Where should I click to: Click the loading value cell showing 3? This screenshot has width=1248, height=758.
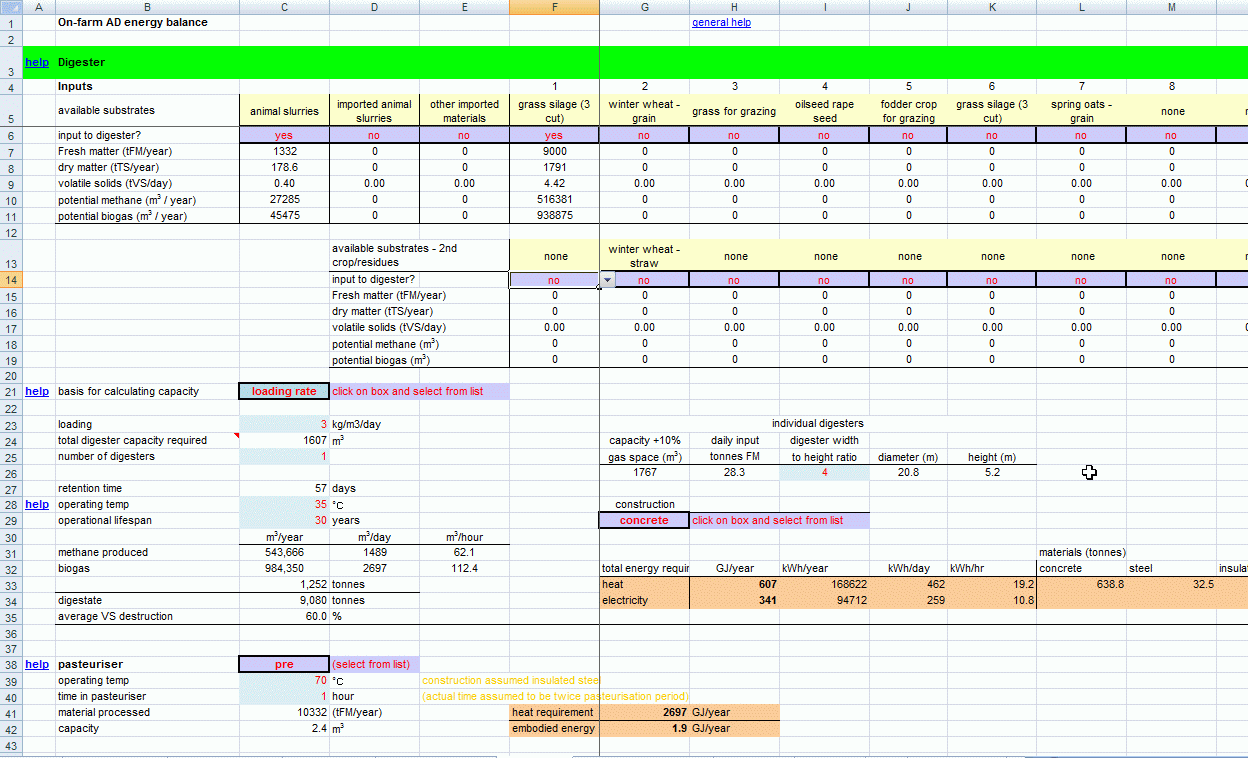(284, 424)
